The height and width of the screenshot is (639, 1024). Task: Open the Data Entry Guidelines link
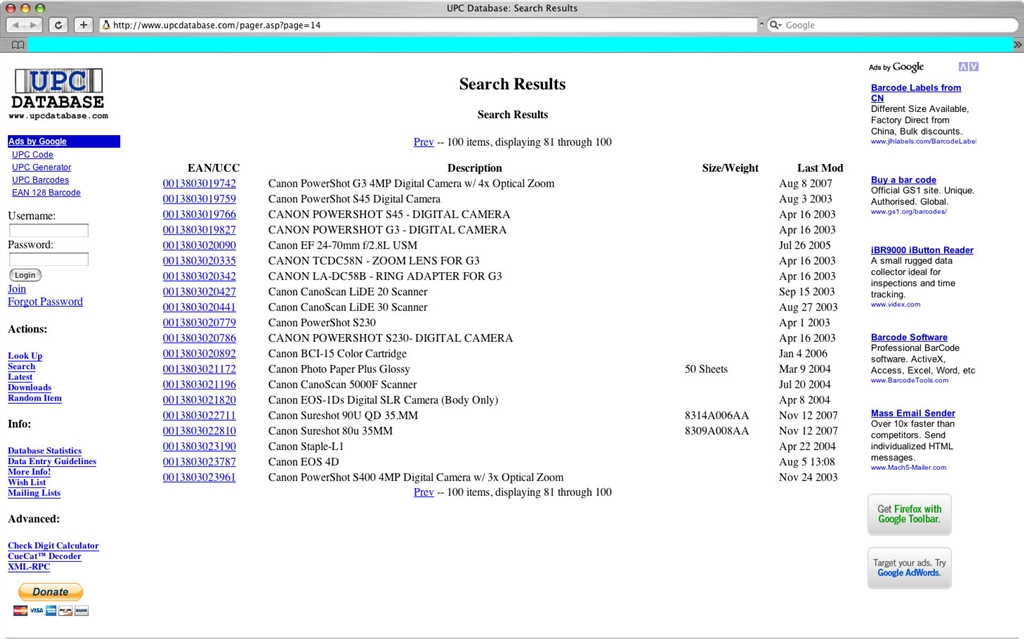click(52, 461)
